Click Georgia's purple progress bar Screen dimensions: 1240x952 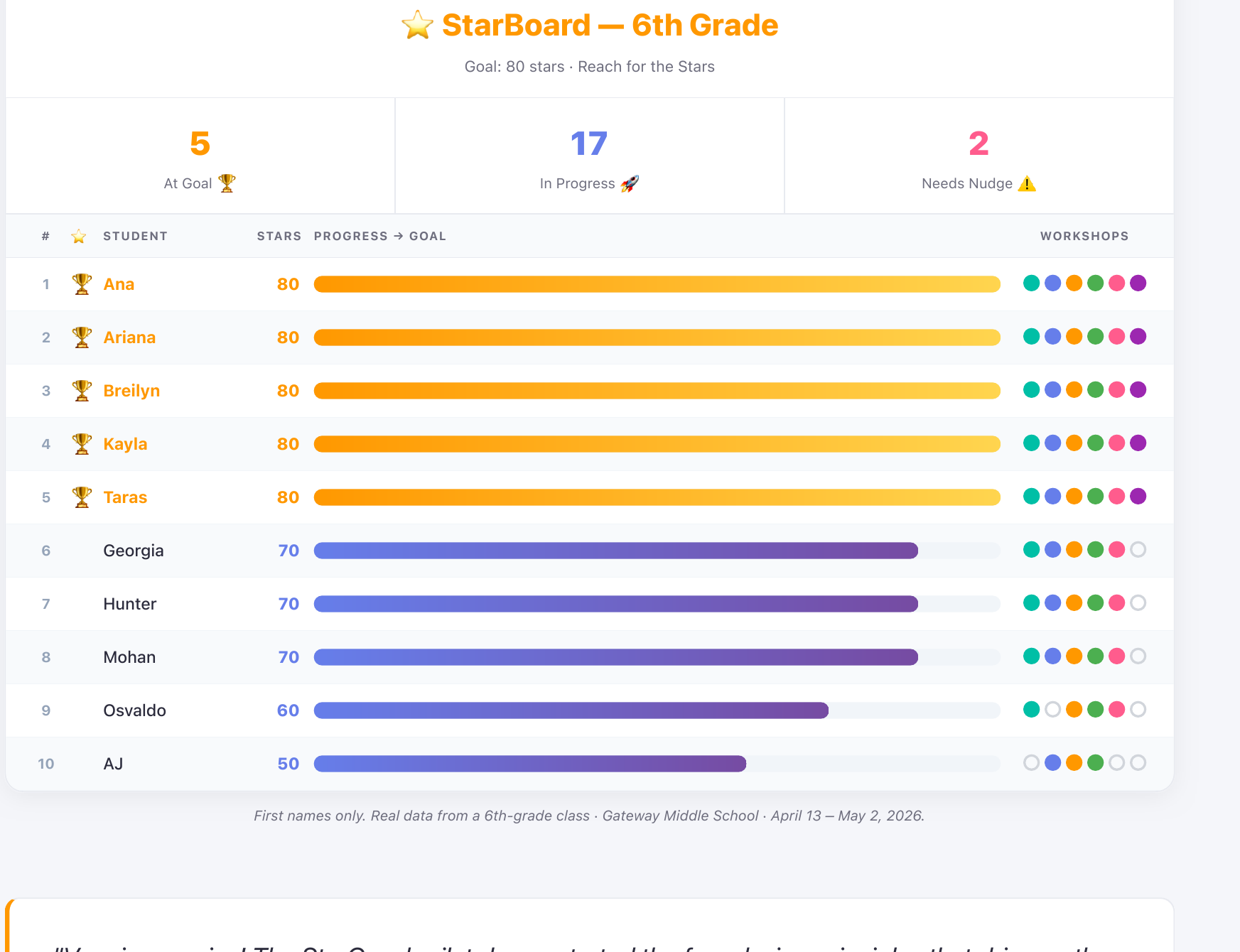[616, 551]
